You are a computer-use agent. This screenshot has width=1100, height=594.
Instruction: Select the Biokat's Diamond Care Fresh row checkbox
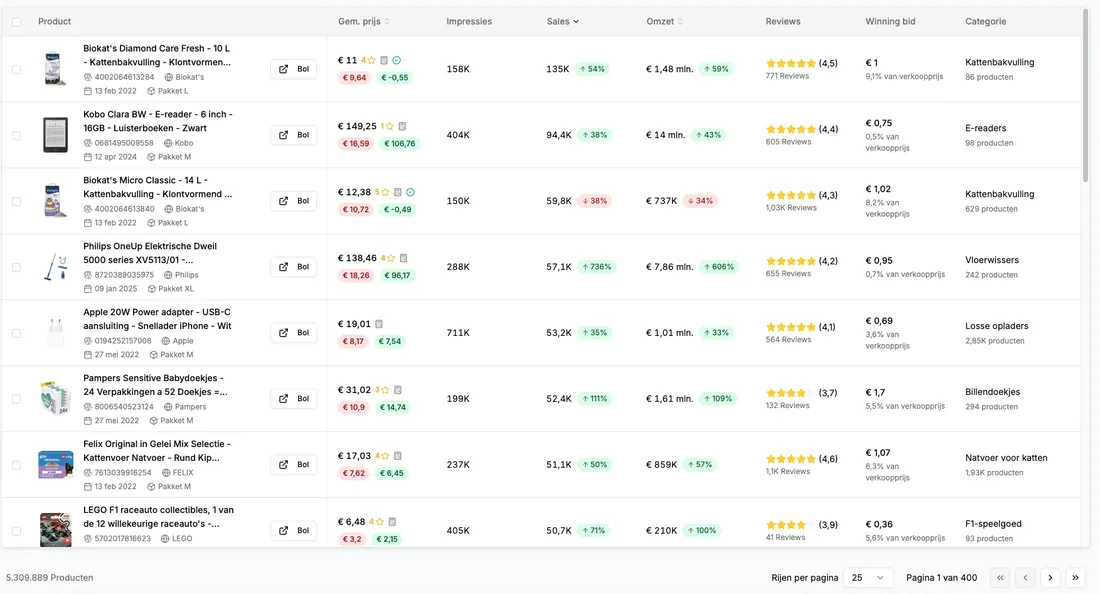tap(16, 69)
